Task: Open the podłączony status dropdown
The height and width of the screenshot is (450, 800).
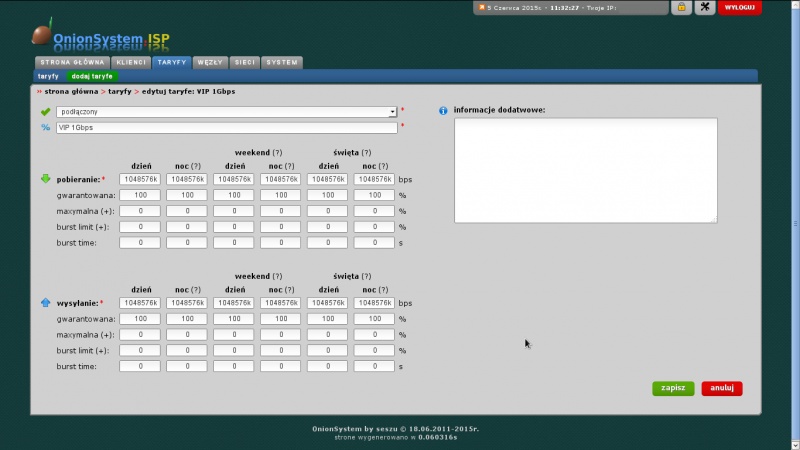Action: [x=227, y=112]
